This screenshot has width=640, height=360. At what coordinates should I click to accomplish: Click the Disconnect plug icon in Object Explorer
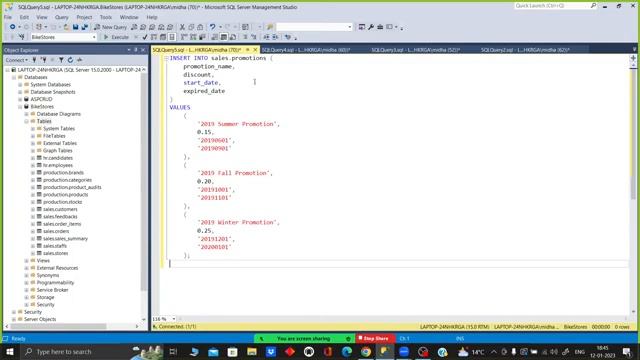pyautogui.click(x=43, y=60)
